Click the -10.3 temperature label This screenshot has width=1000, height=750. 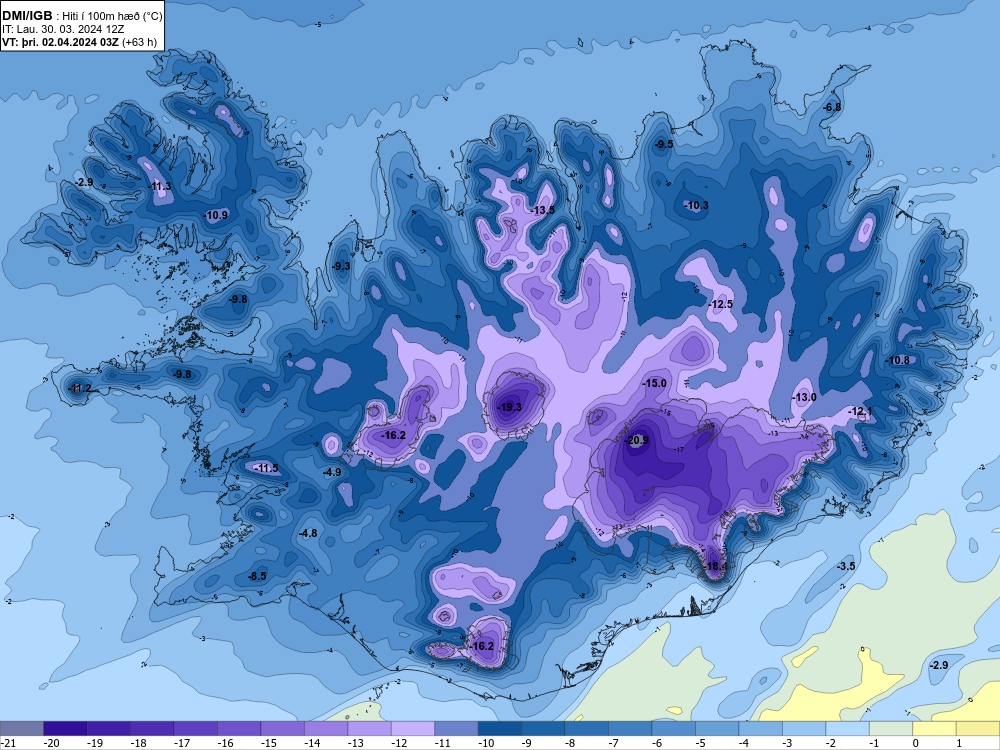pos(696,205)
